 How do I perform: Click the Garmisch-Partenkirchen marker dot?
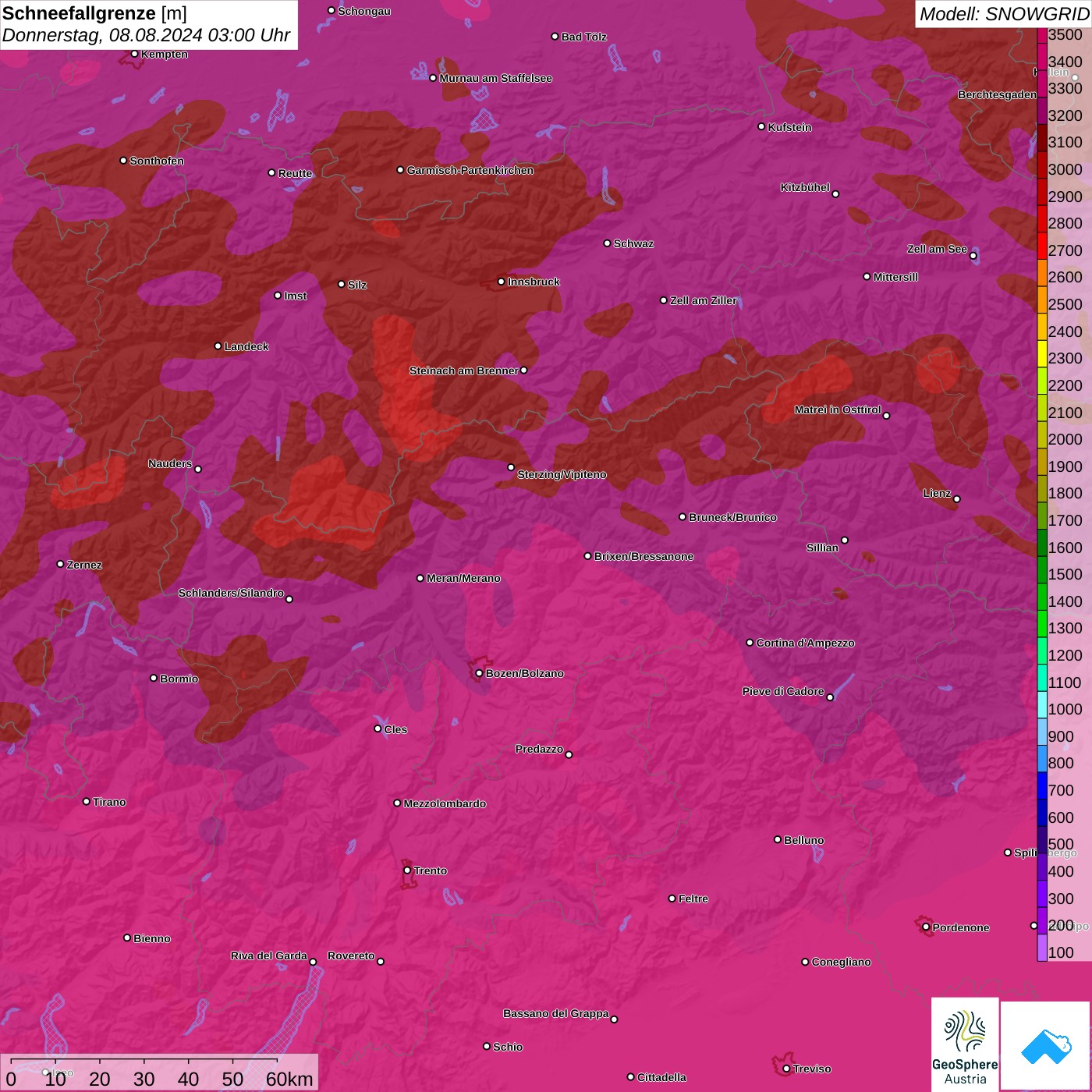(401, 169)
